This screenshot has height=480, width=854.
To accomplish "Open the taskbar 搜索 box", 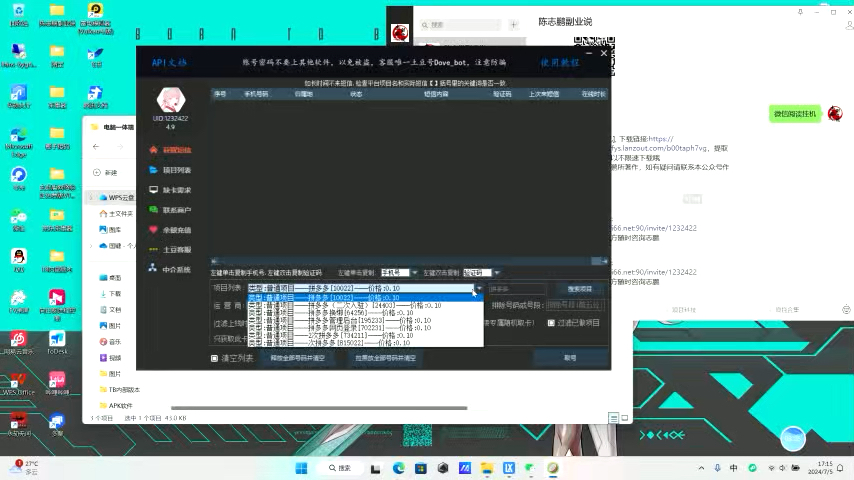I will coord(340,468).
